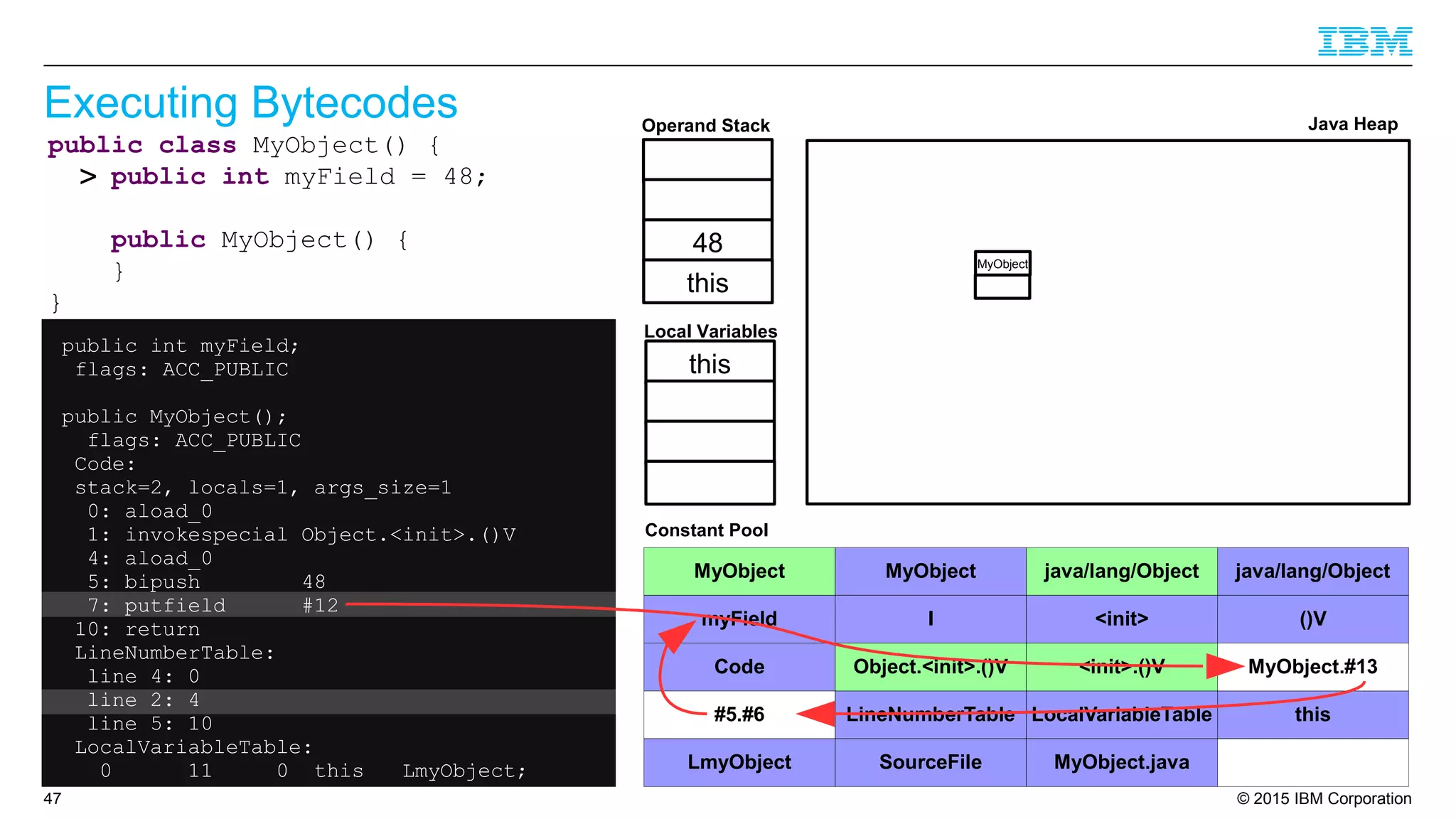Viewport: 1456px width, 819px height.
Task: Select the 'Code' constant pool cell
Action: point(739,666)
